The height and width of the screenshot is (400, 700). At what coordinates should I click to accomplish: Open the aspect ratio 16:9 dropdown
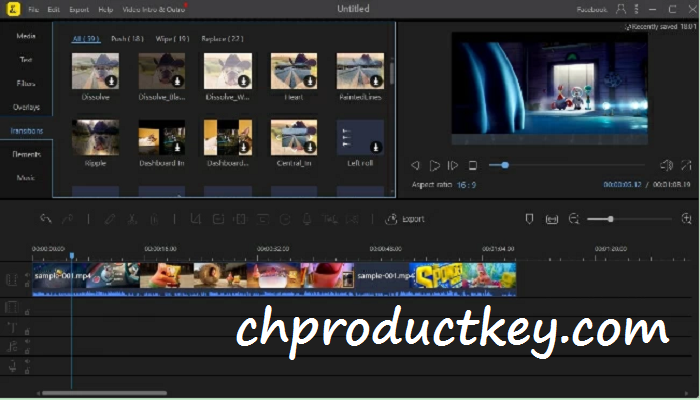[467, 185]
